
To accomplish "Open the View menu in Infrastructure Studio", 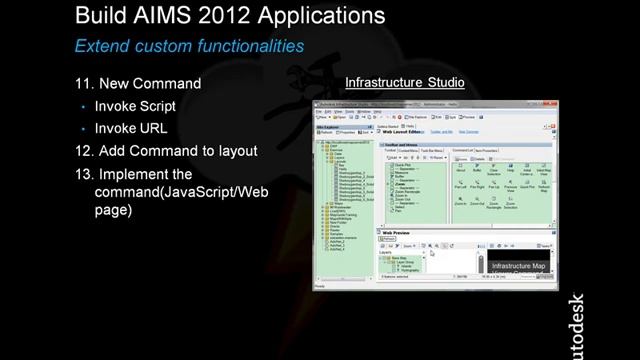I will tap(338, 111).
